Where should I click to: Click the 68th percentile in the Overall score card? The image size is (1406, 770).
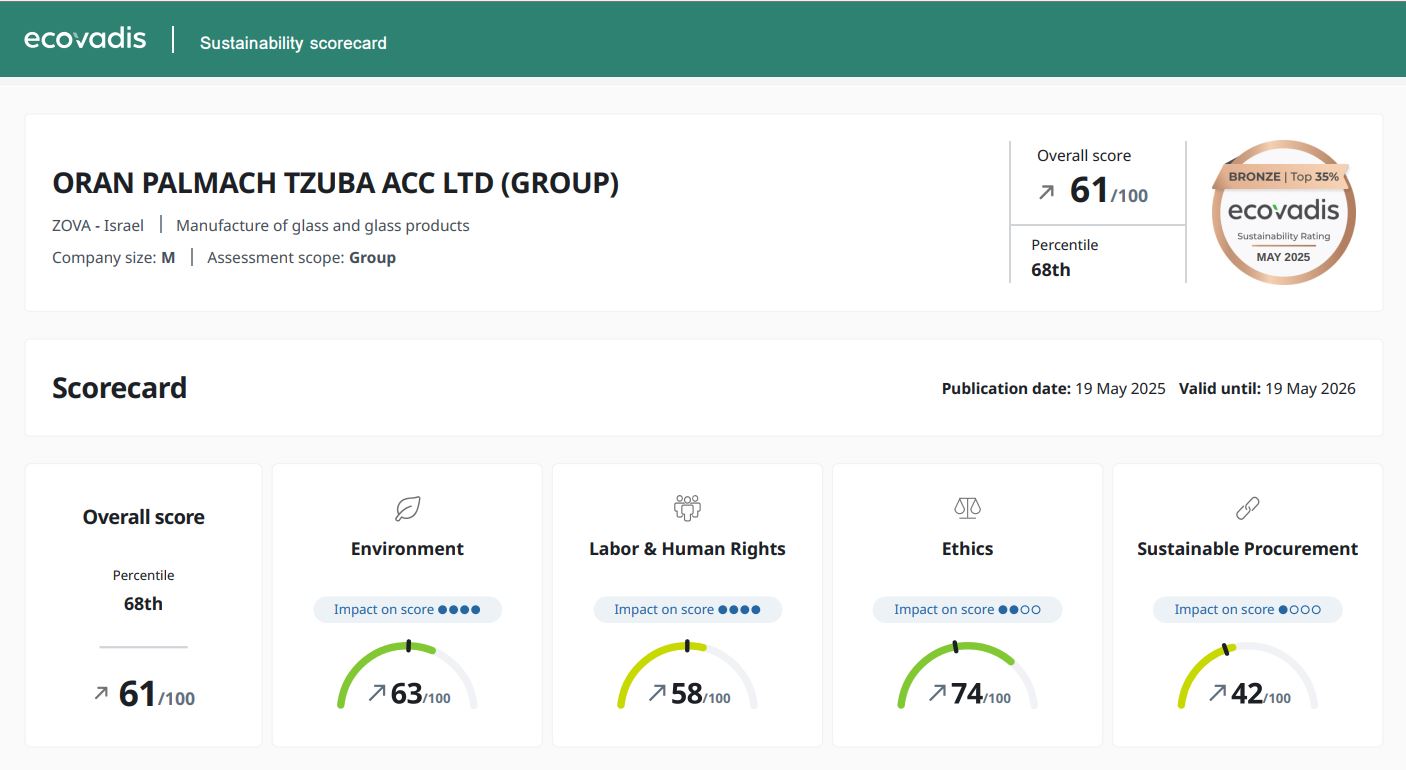pyautogui.click(x=143, y=604)
